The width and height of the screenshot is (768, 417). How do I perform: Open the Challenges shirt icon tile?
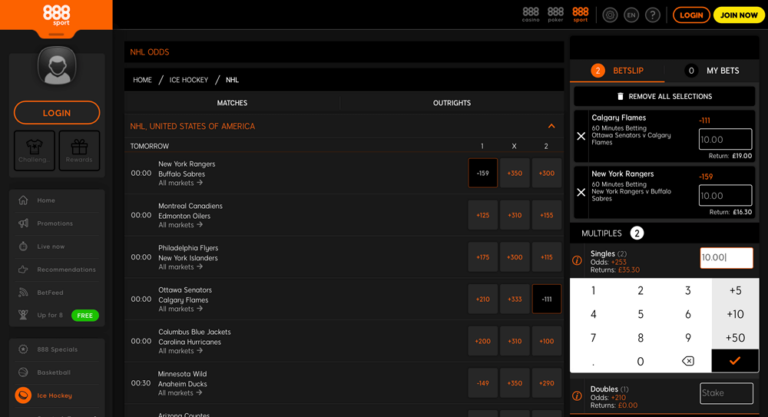click(x=34, y=150)
